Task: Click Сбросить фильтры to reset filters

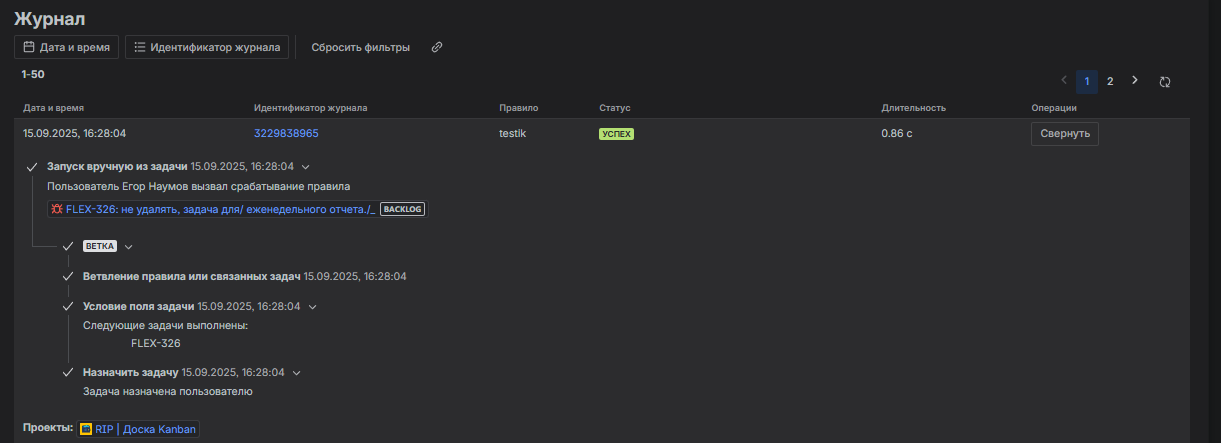Action: [x=360, y=47]
